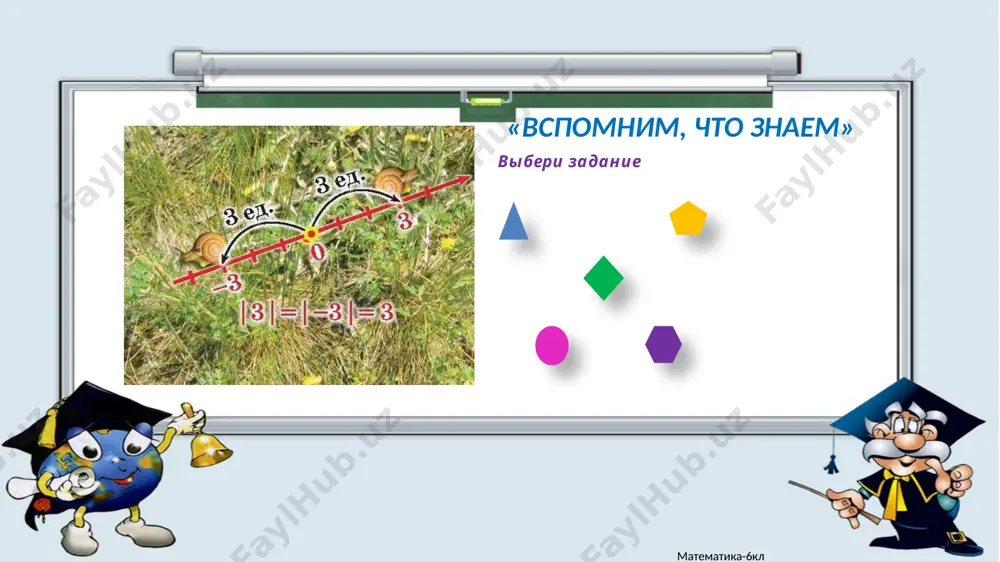
Task: Select the 'Математика-6кл' footer text
Action: [x=721, y=556]
